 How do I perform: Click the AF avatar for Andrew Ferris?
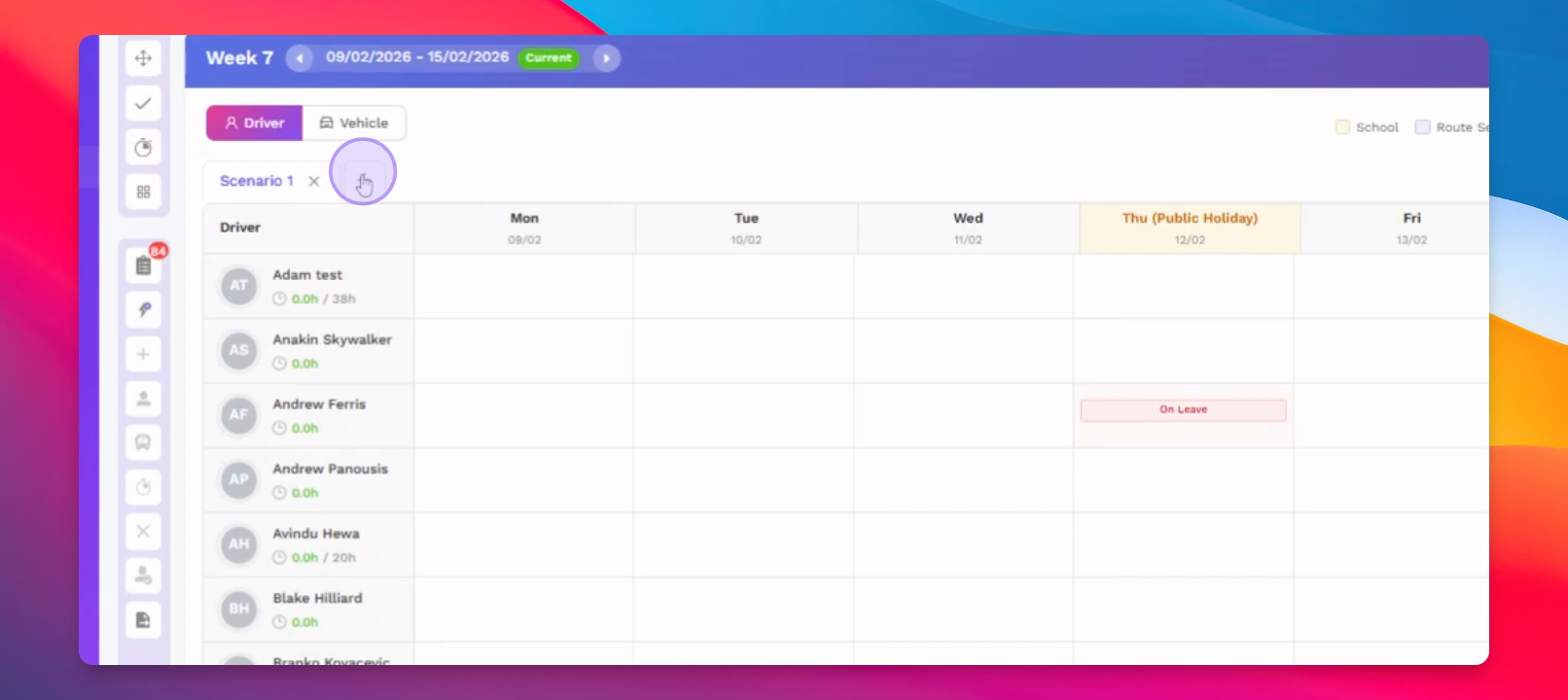click(238, 415)
